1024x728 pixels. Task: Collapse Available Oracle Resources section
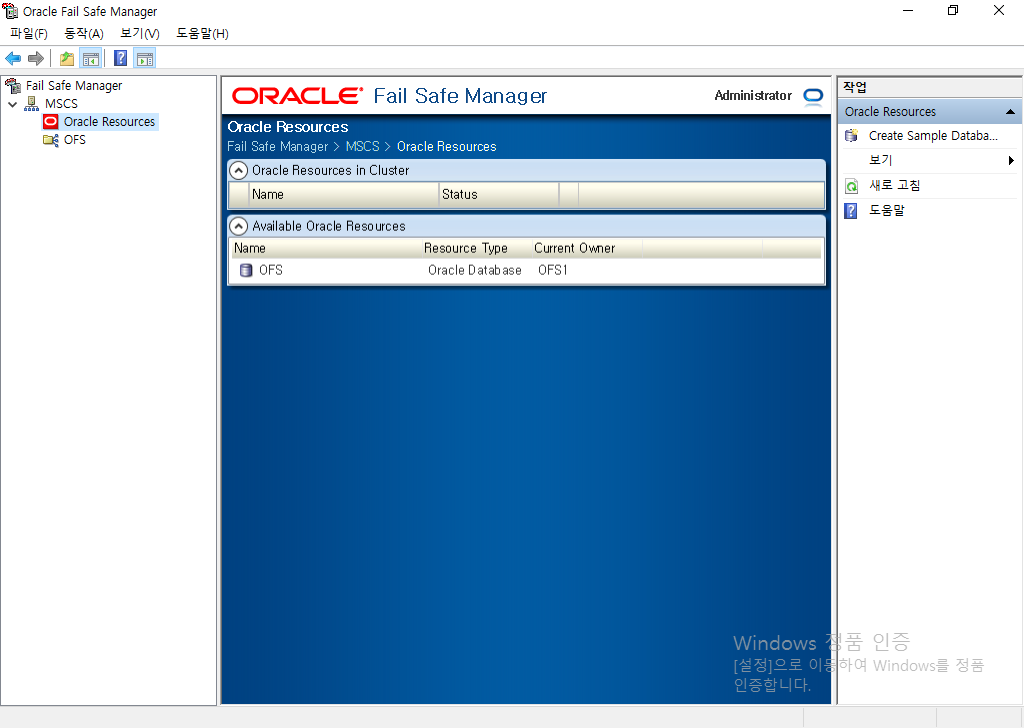pos(239,227)
